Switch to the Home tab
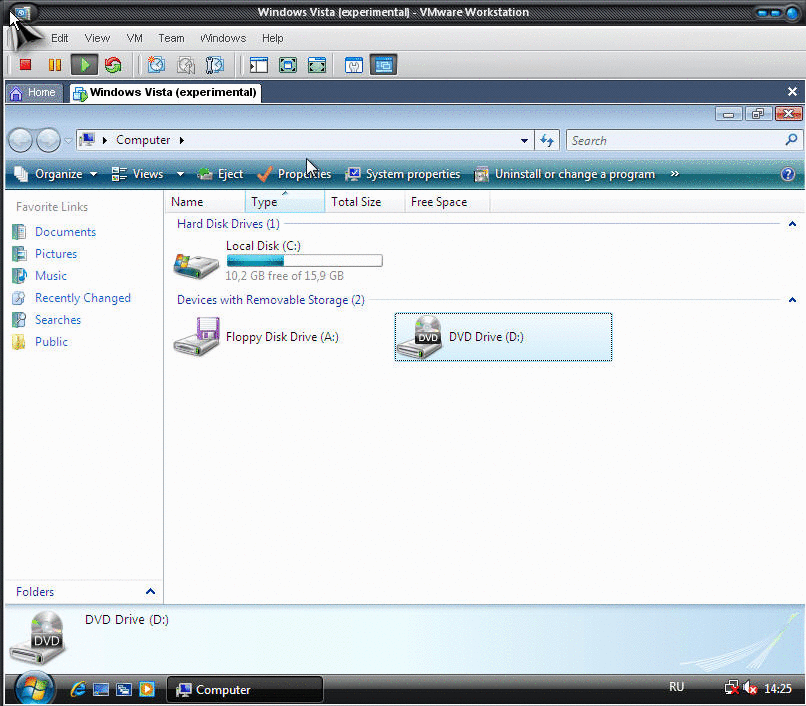Screen dimensions: 806x706 click(x=33, y=93)
